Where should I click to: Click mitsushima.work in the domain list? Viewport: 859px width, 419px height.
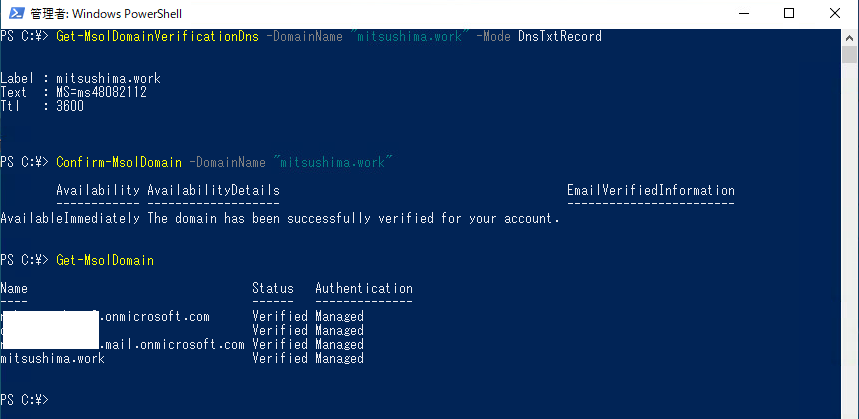coord(52,358)
